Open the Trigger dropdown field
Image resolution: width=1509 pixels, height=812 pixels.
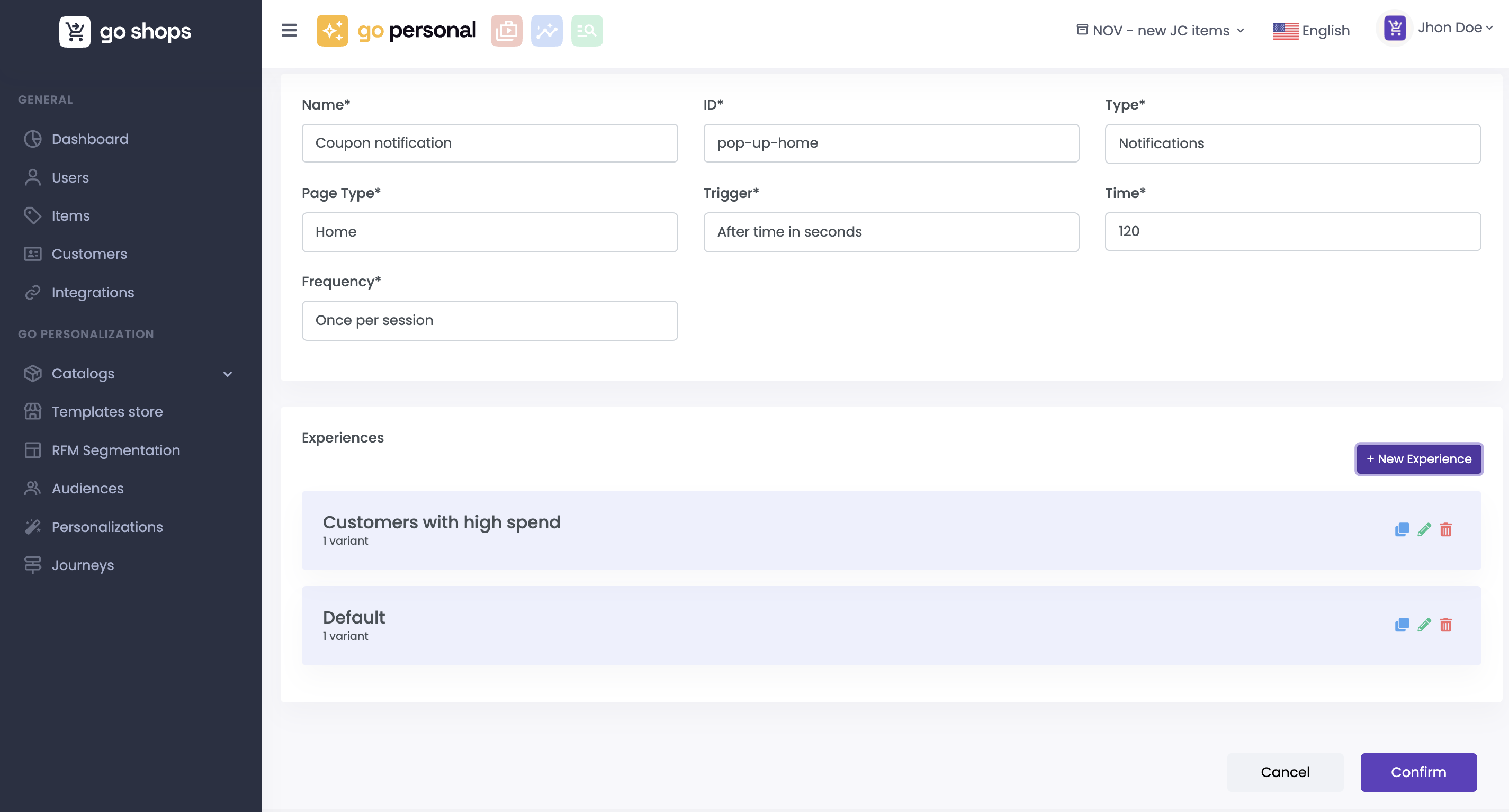point(891,232)
